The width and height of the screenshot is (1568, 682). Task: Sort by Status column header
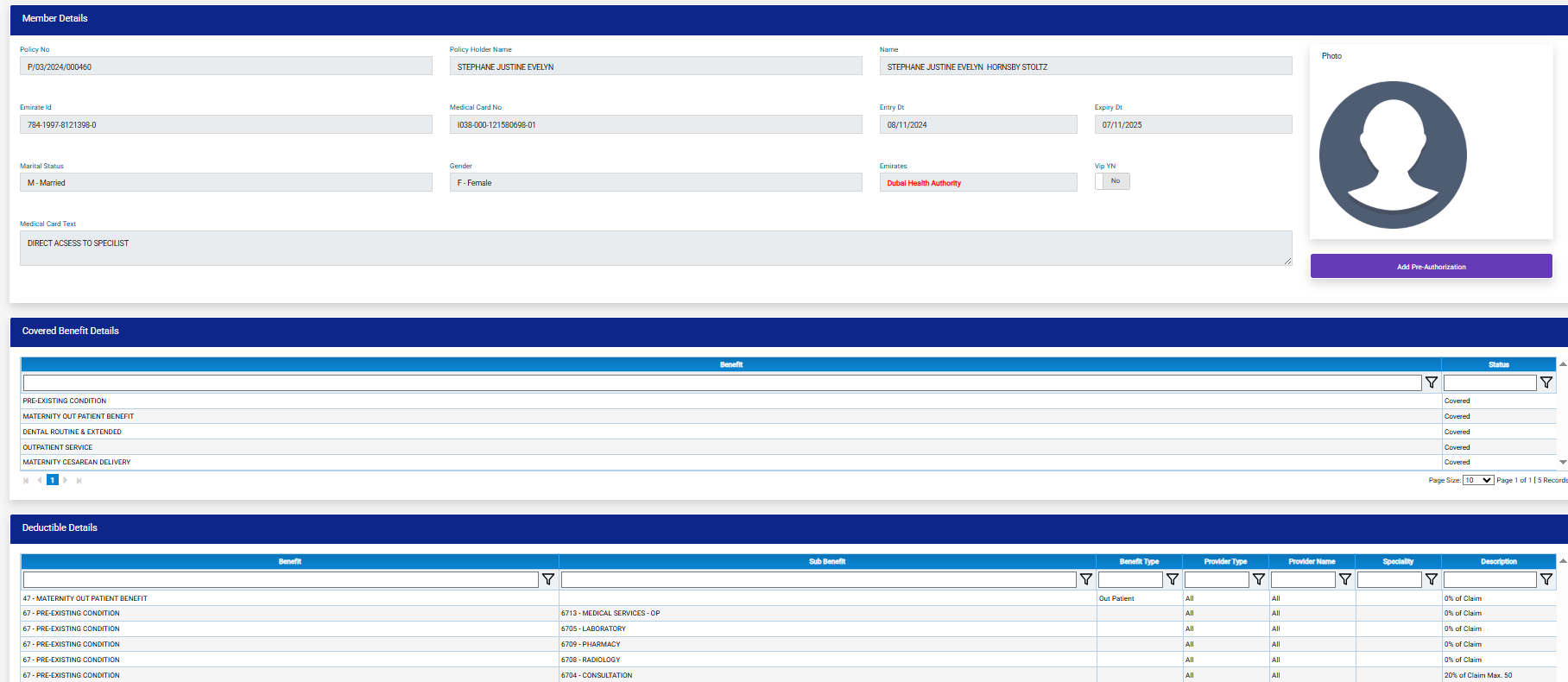(1498, 364)
